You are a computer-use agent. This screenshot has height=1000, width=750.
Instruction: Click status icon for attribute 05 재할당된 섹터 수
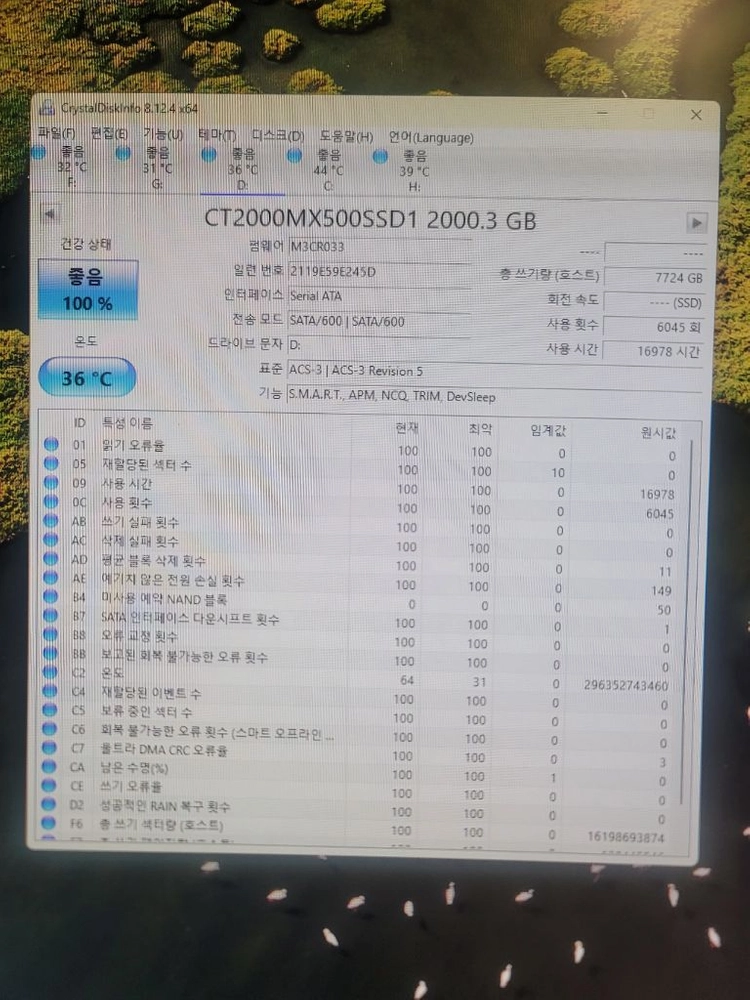pos(51,464)
